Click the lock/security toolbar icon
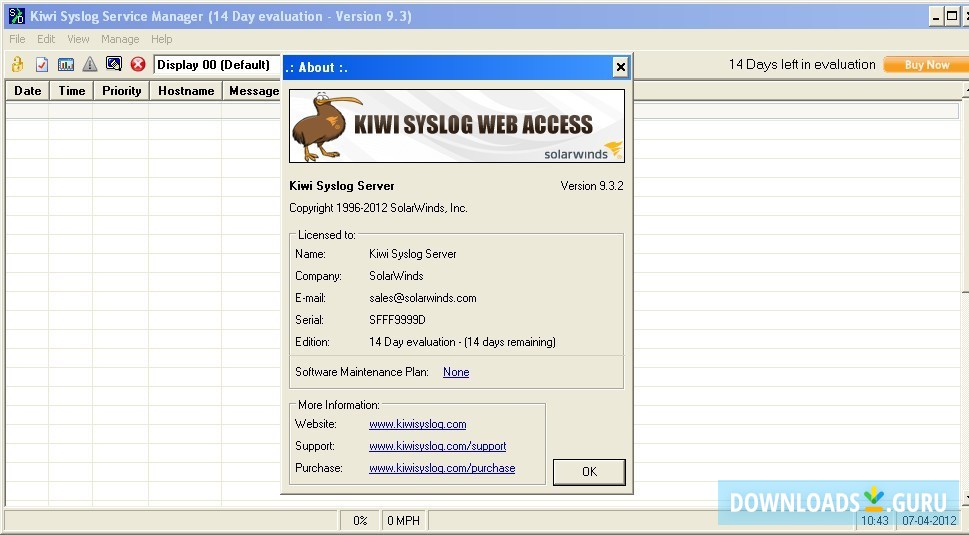Viewport: 969px width, 535px height. 17,64
